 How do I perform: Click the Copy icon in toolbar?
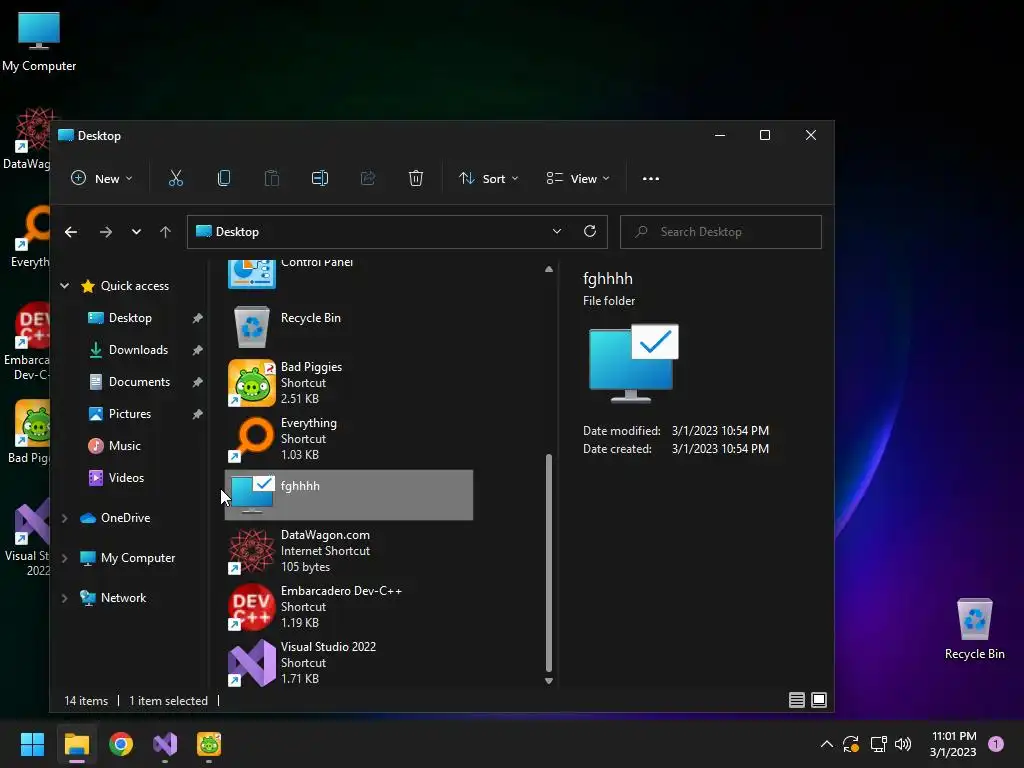pyautogui.click(x=224, y=178)
